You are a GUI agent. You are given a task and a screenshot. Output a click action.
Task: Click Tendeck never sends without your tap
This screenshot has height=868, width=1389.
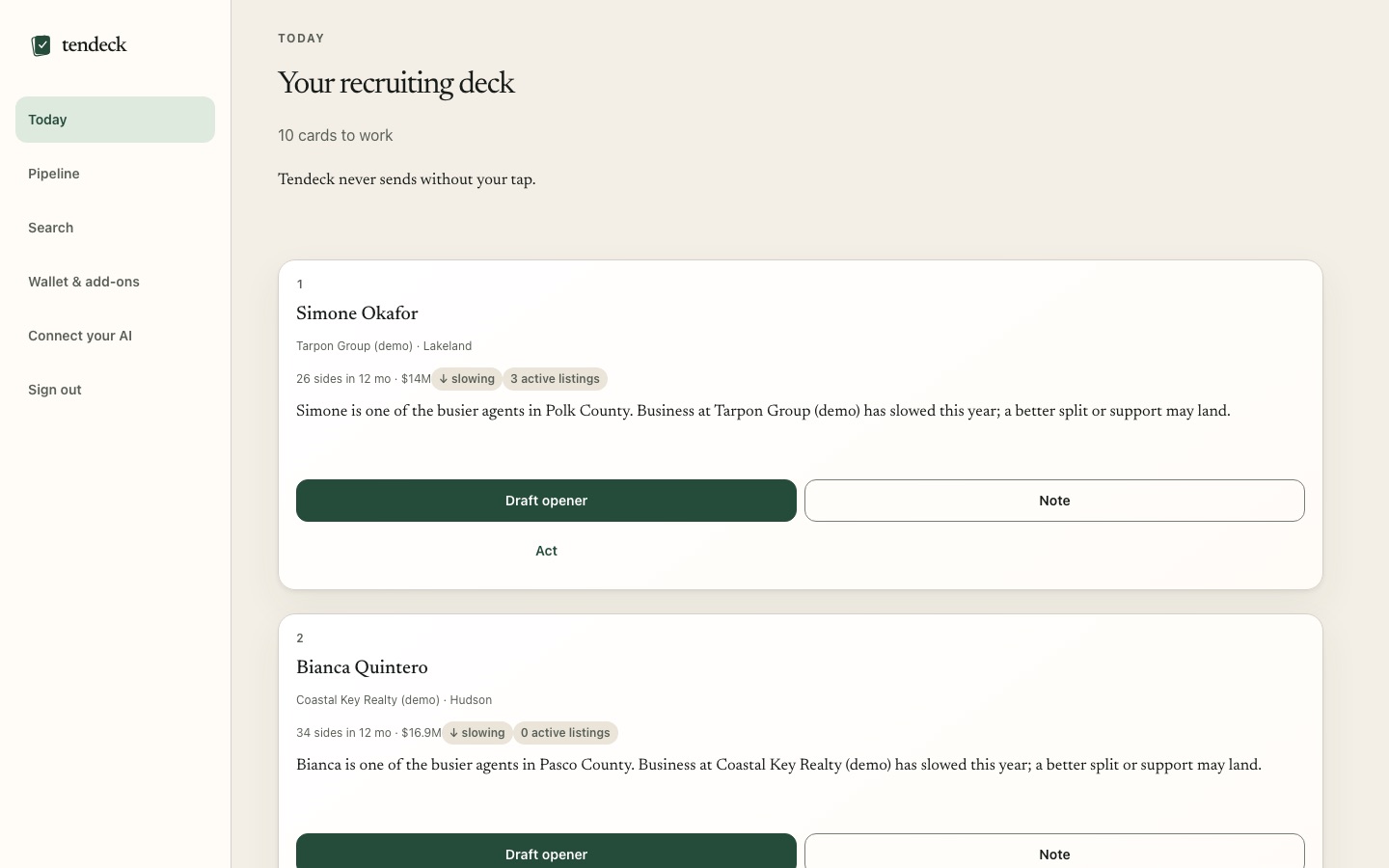pos(407,180)
